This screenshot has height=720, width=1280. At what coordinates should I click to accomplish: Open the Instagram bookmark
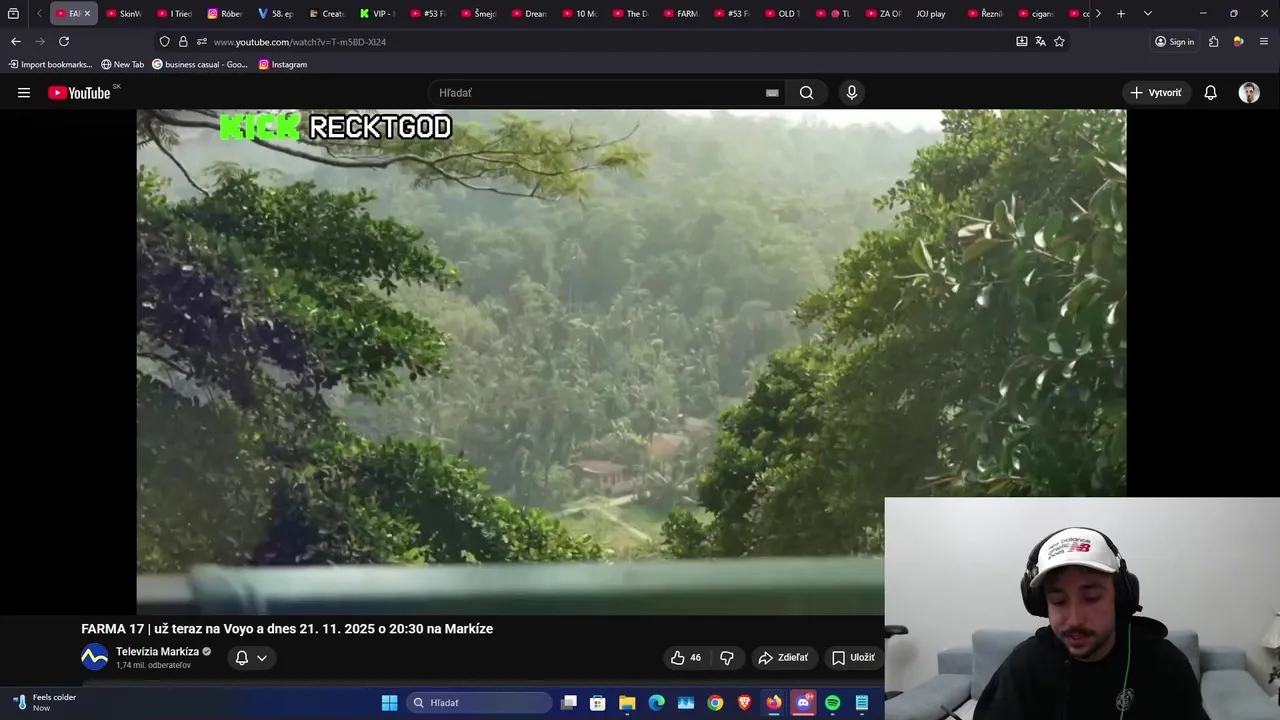[283, 65]
